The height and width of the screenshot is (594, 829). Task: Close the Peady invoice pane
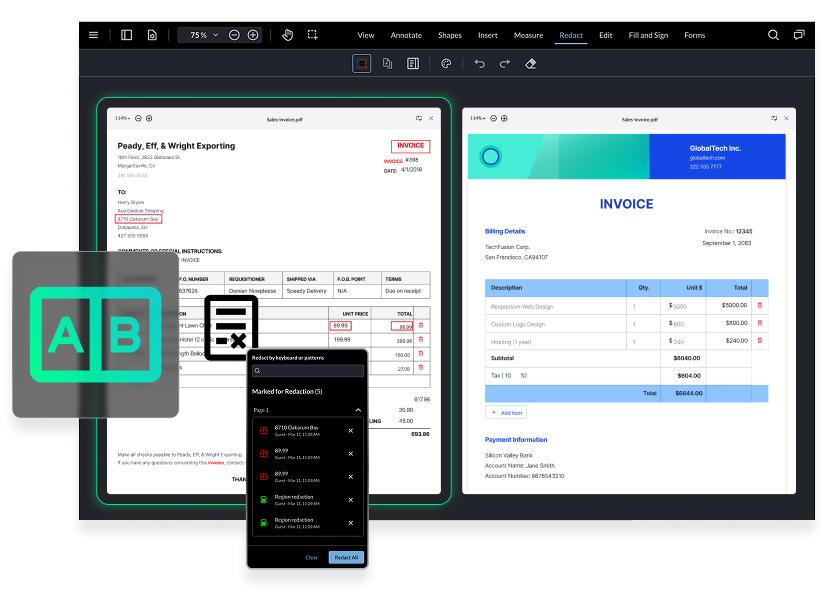coord(431,118)
